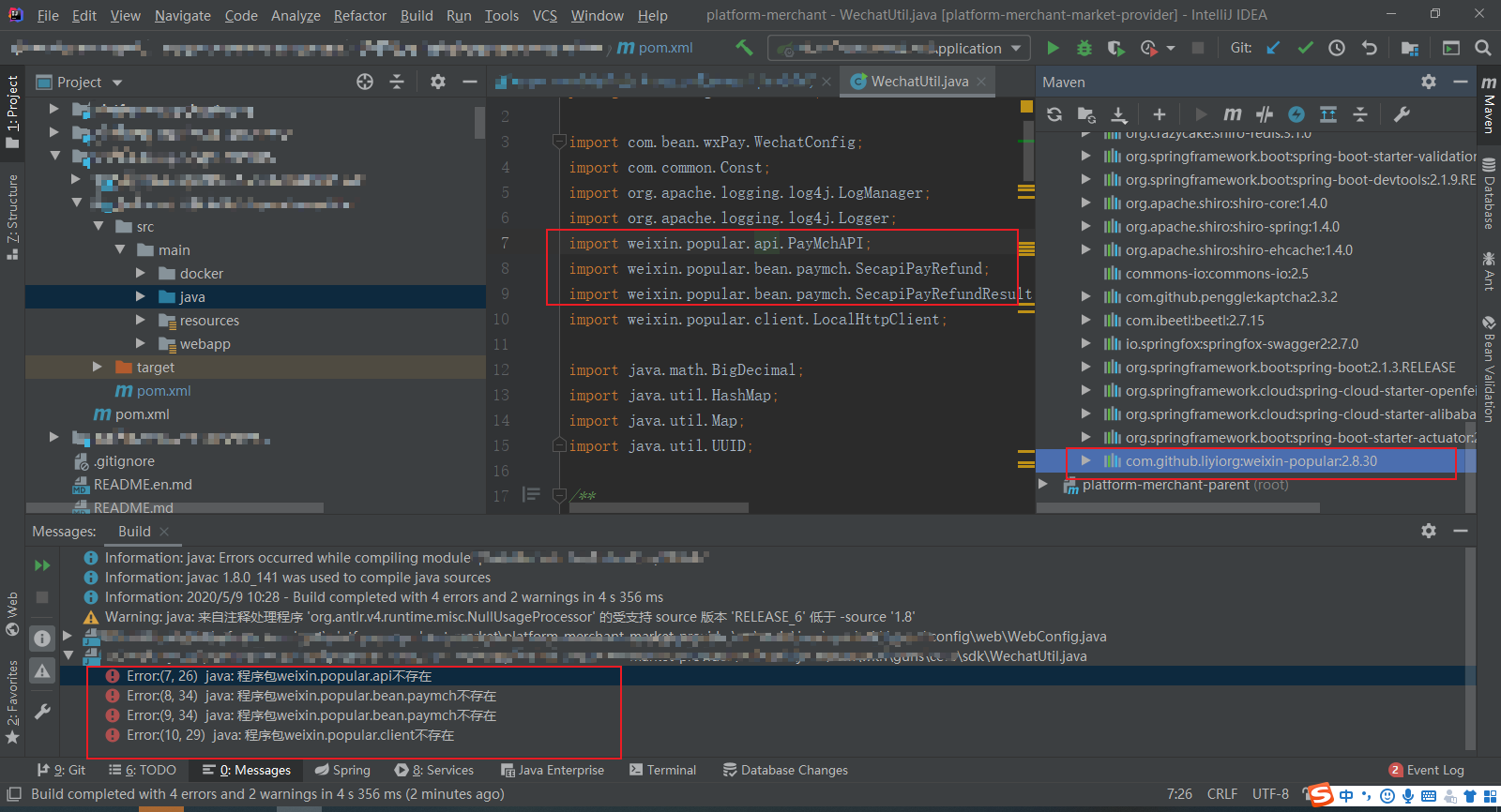Screen dimensions: 1501x812
Task: Collapse all in Maven toolbar
Action: [1360, 114]
